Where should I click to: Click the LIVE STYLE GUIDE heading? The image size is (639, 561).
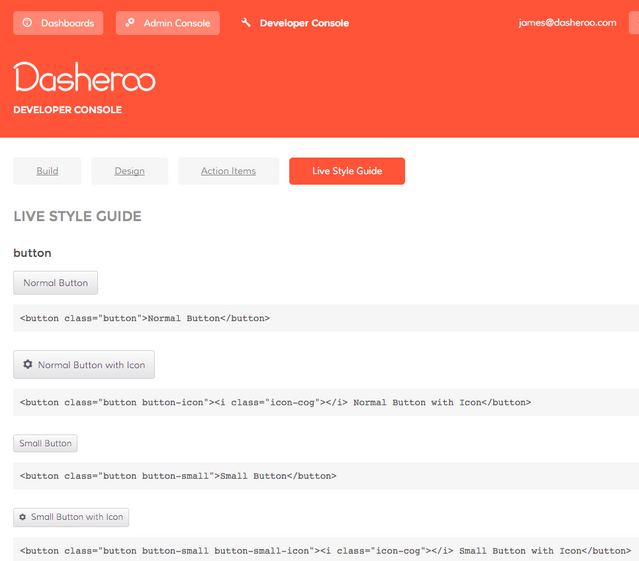point(77,216)
